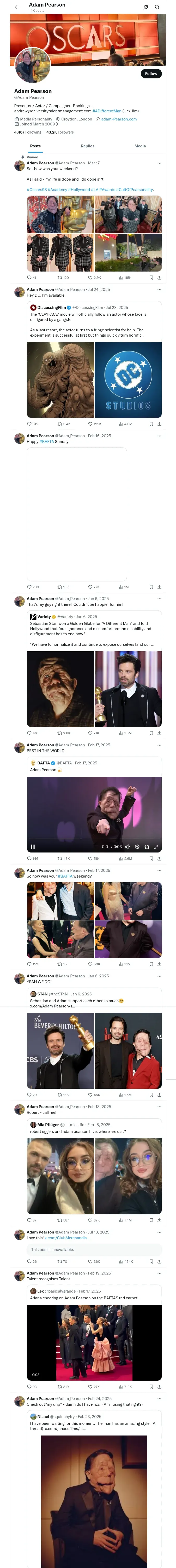Open more options on the pinned post
This screenshot has height=1568, width=176.
click(x=159, y=163)
